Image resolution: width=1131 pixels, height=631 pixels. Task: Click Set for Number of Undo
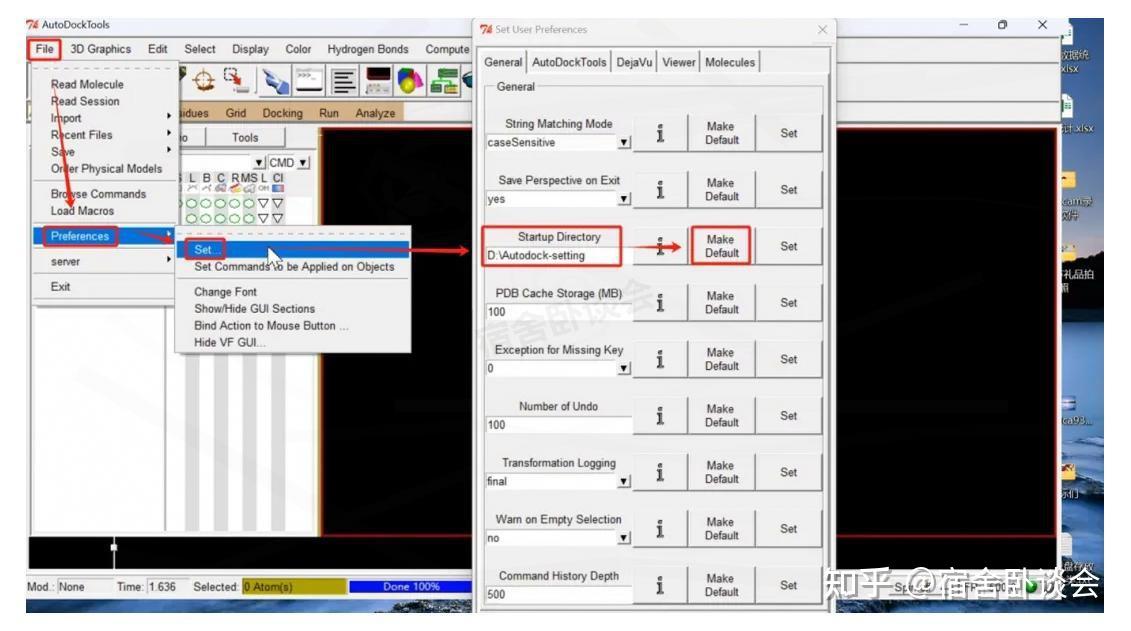pos(788,415)
